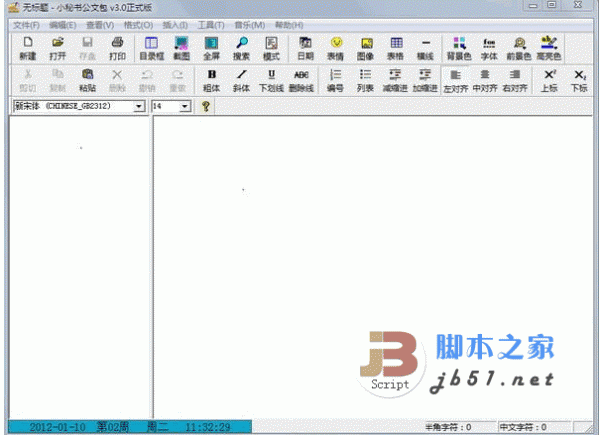600x435 pixels.
Task: Open the 查看(V) menu
Action: pyautogui.click(x=100, y=25)
